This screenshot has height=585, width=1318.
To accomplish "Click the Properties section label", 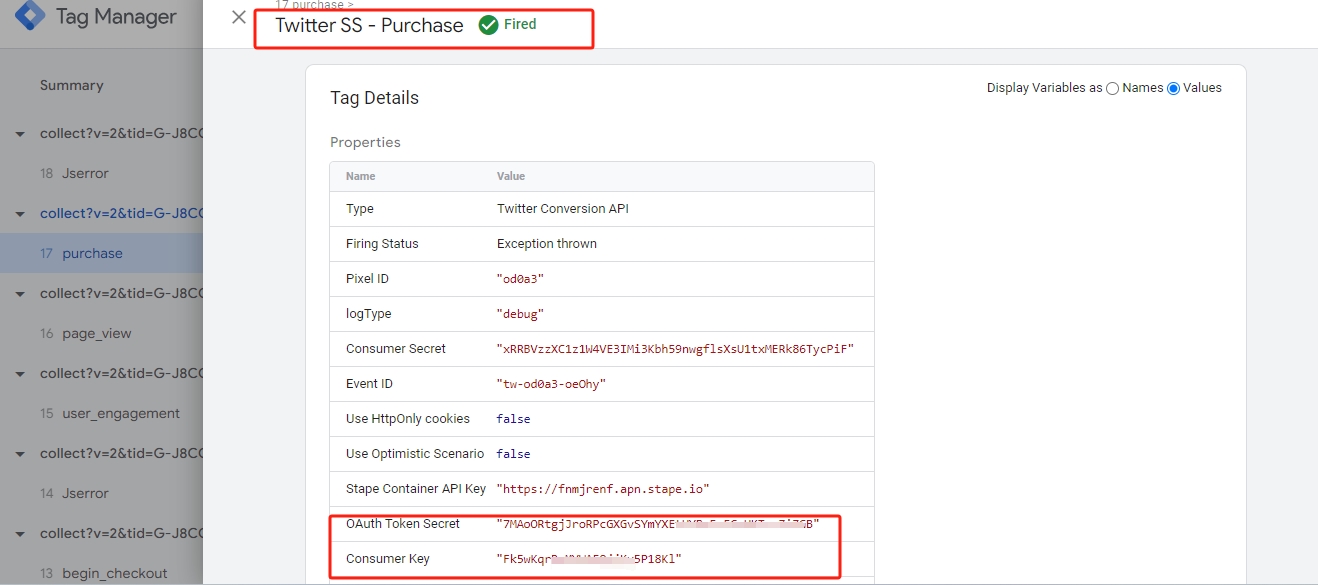I will (365, 142).
